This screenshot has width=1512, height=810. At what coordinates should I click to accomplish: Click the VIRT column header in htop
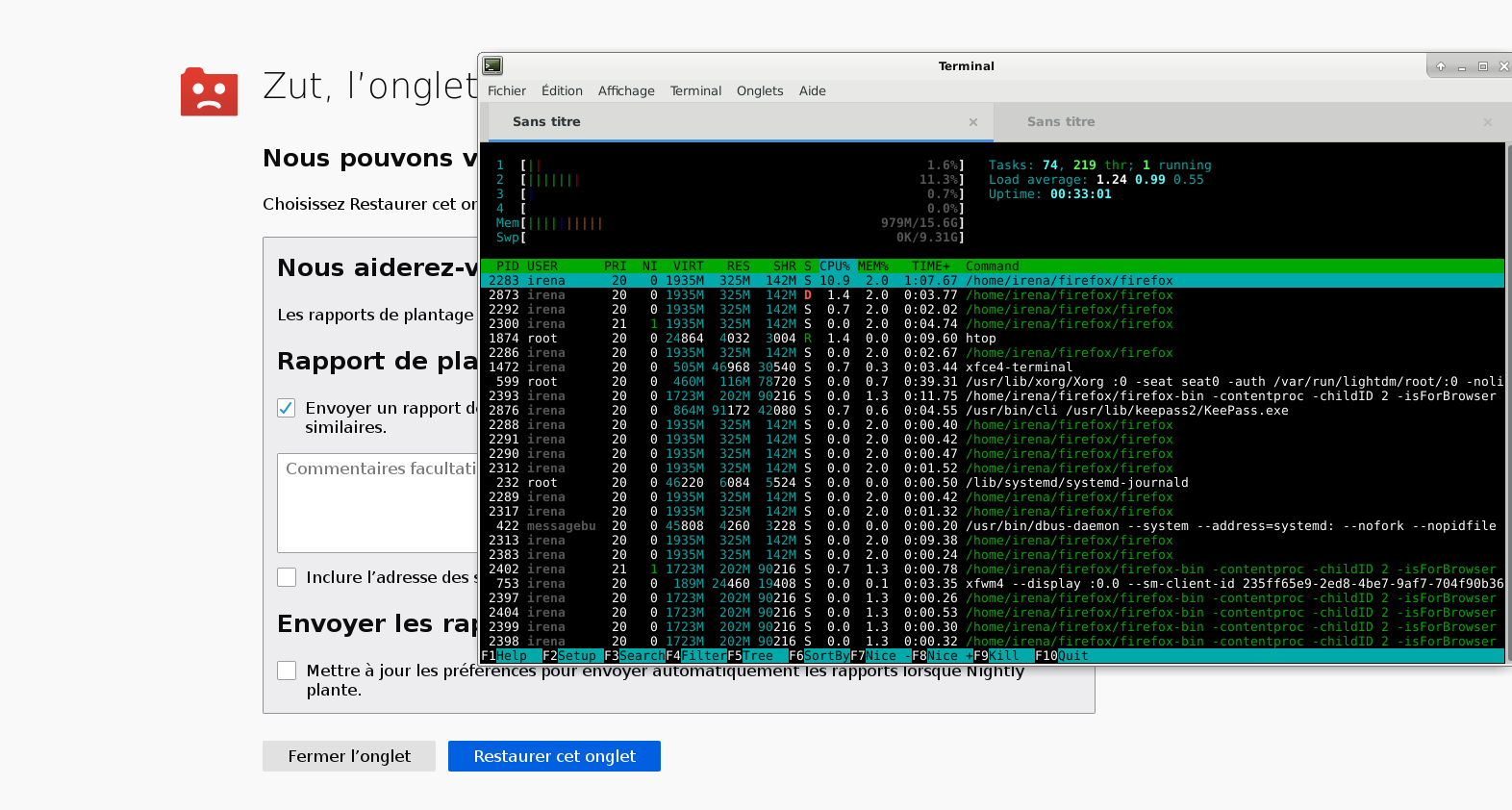coord(689,266)
